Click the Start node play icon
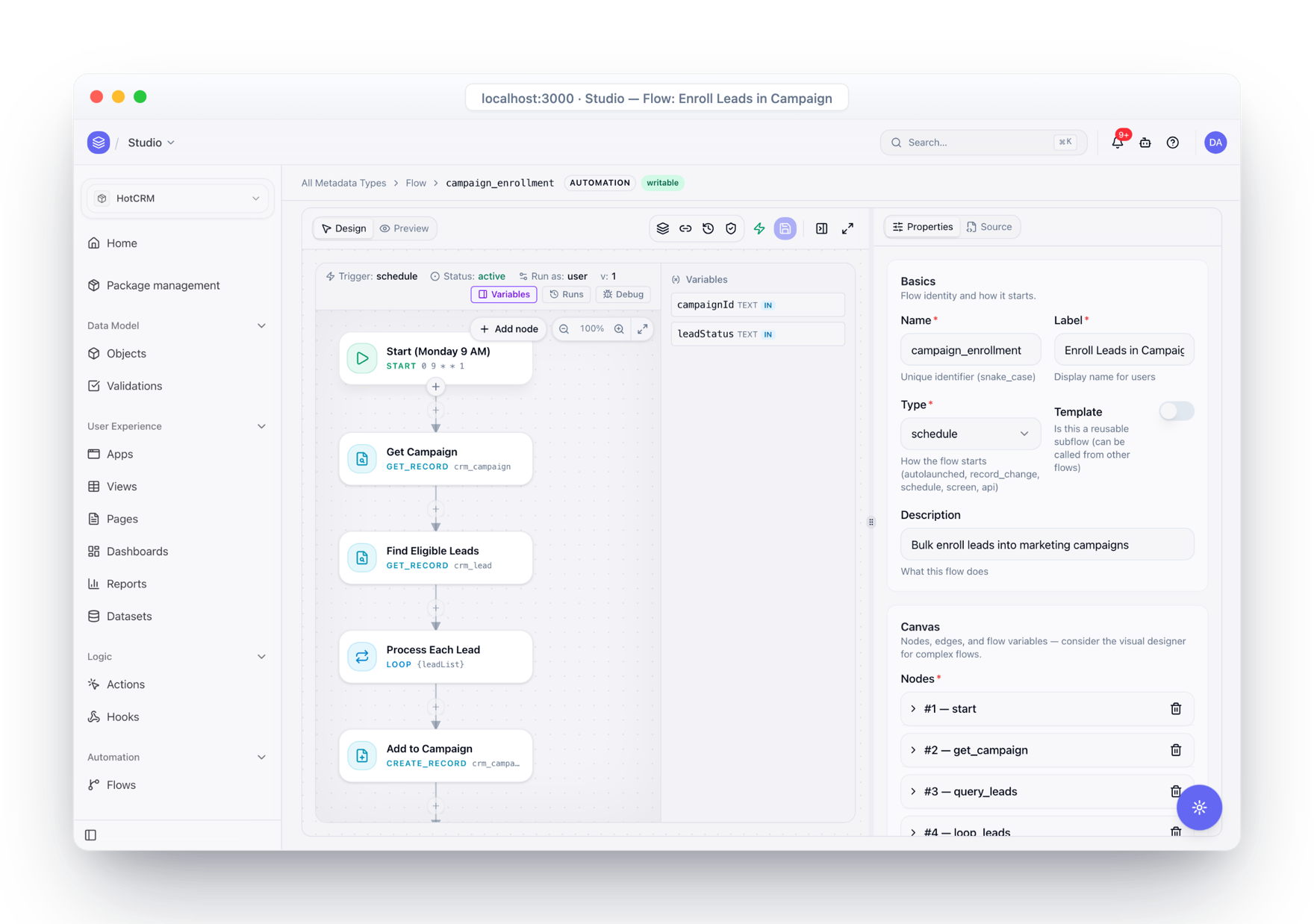1314x924 pixels. pyautogui.click(x=362, y=358)
